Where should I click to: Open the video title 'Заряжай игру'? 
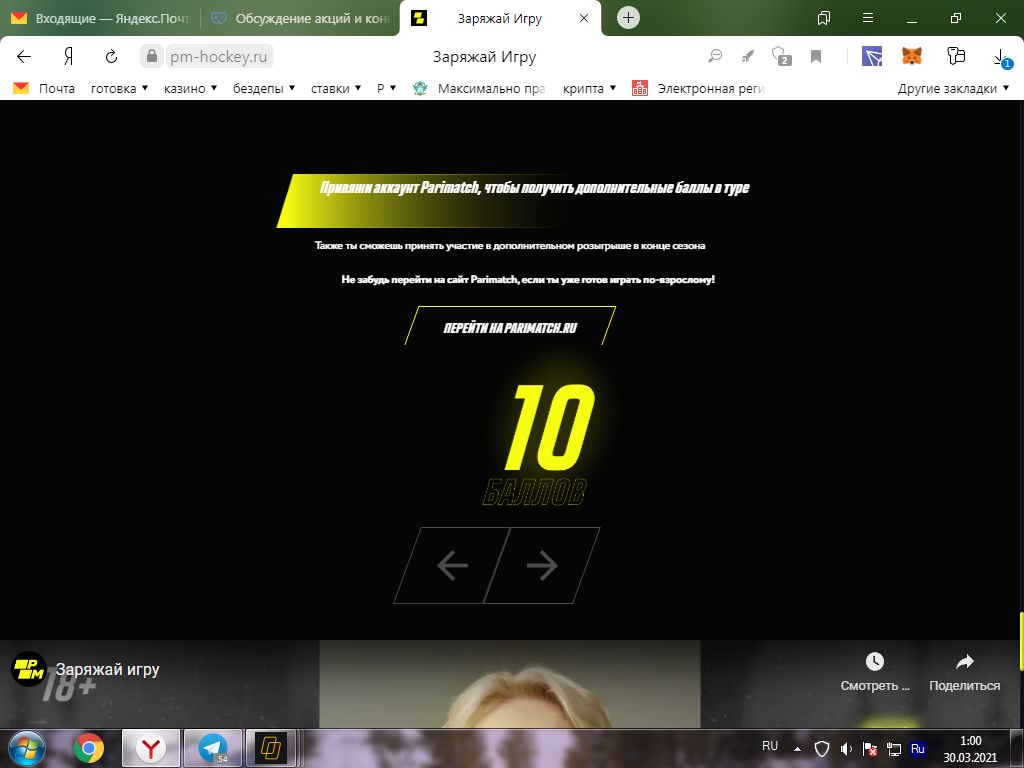(108, 669)
